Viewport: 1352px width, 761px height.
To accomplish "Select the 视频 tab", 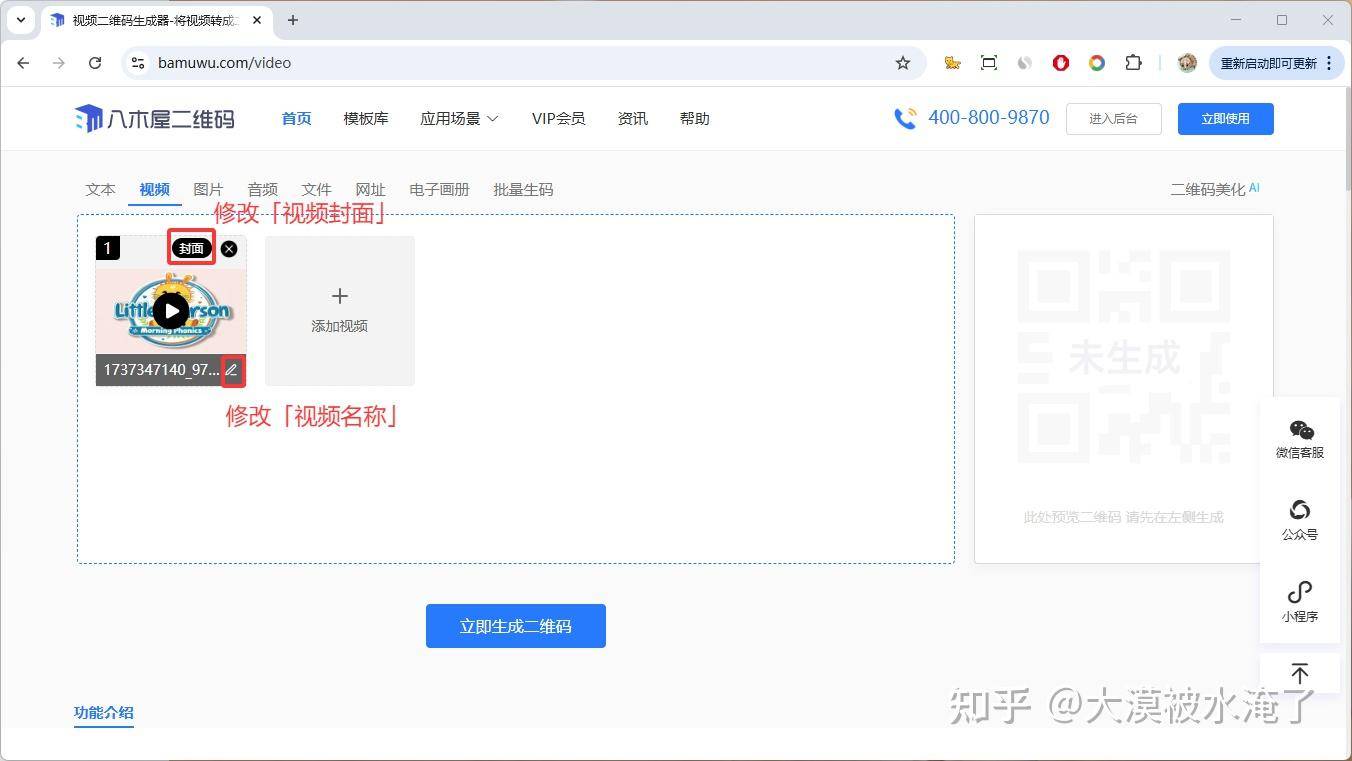I will click(154, 189).
